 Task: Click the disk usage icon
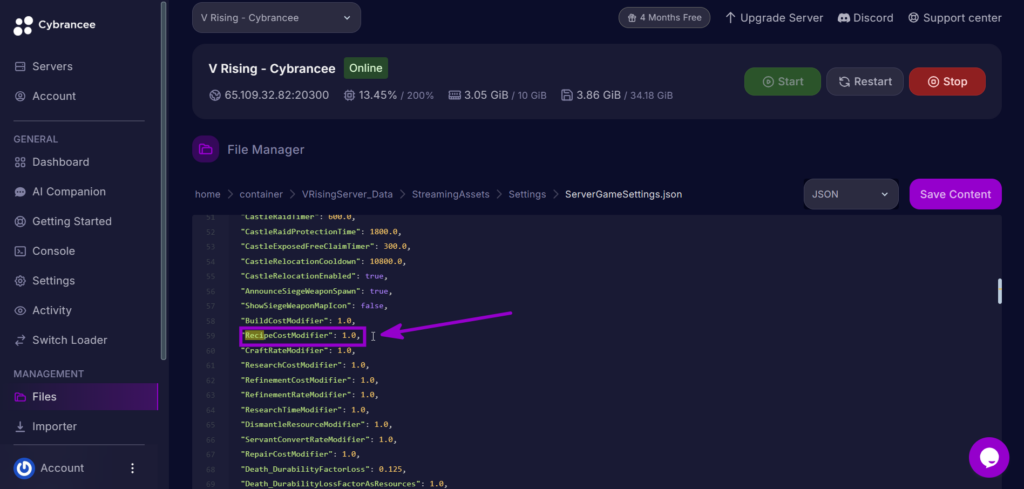567,95
